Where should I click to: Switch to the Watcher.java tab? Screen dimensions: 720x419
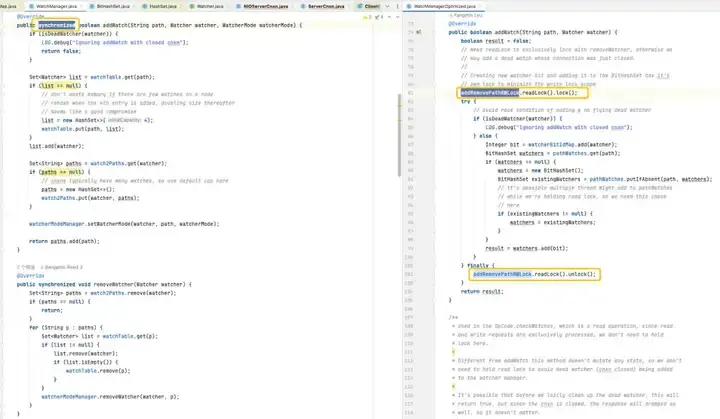point(209,6)
